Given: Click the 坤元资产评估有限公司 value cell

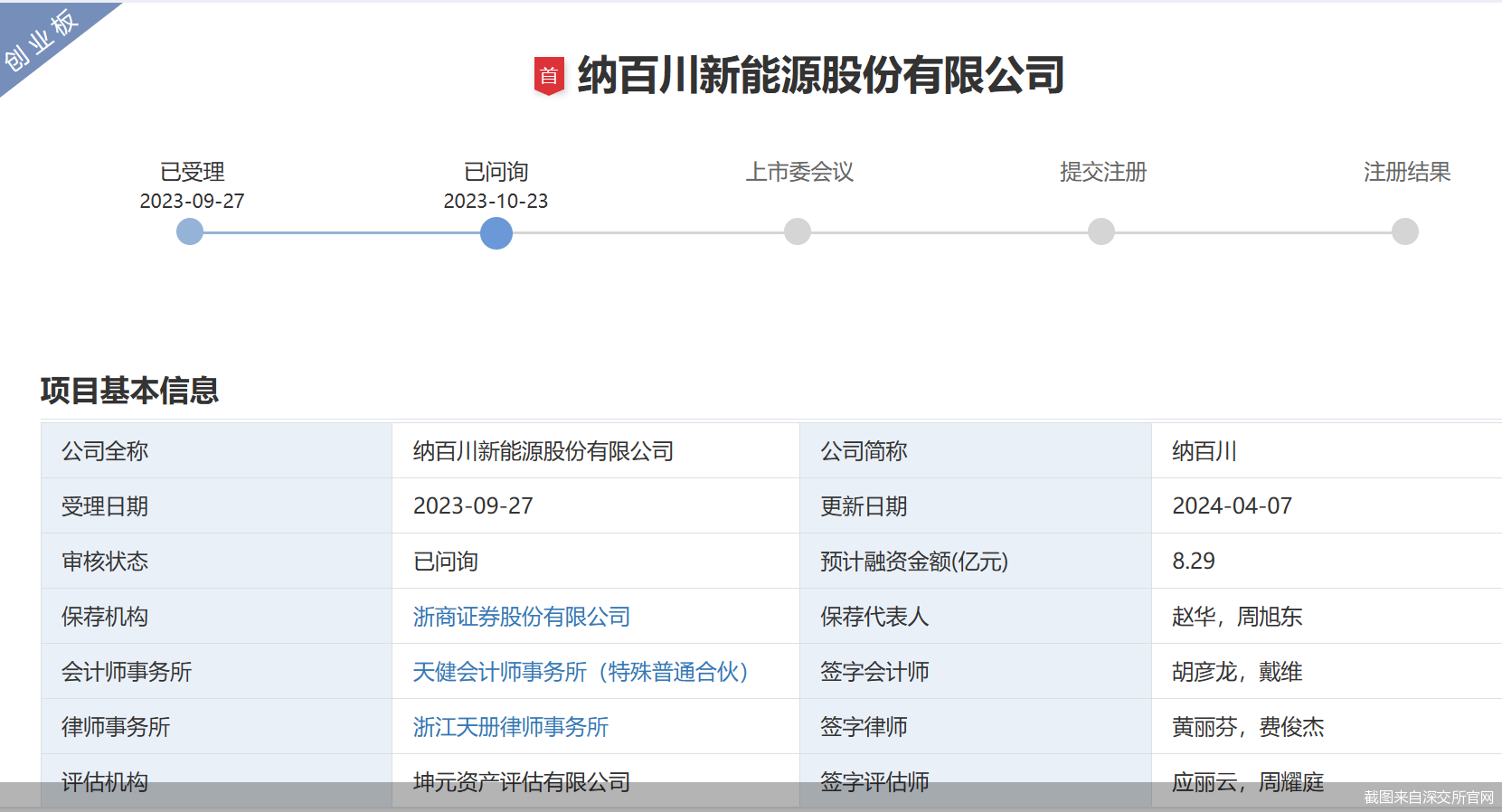Looking at the screenshot, I should click(x=596, y=781).
